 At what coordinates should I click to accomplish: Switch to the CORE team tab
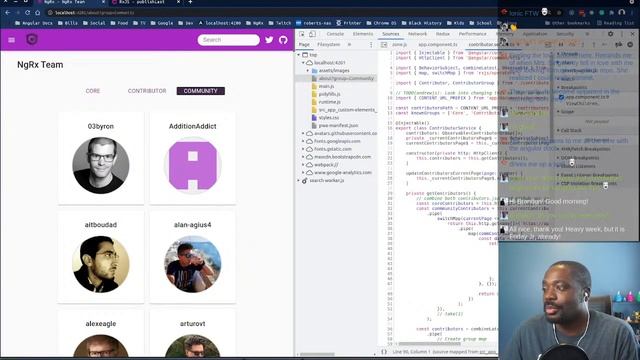[93, 91]
